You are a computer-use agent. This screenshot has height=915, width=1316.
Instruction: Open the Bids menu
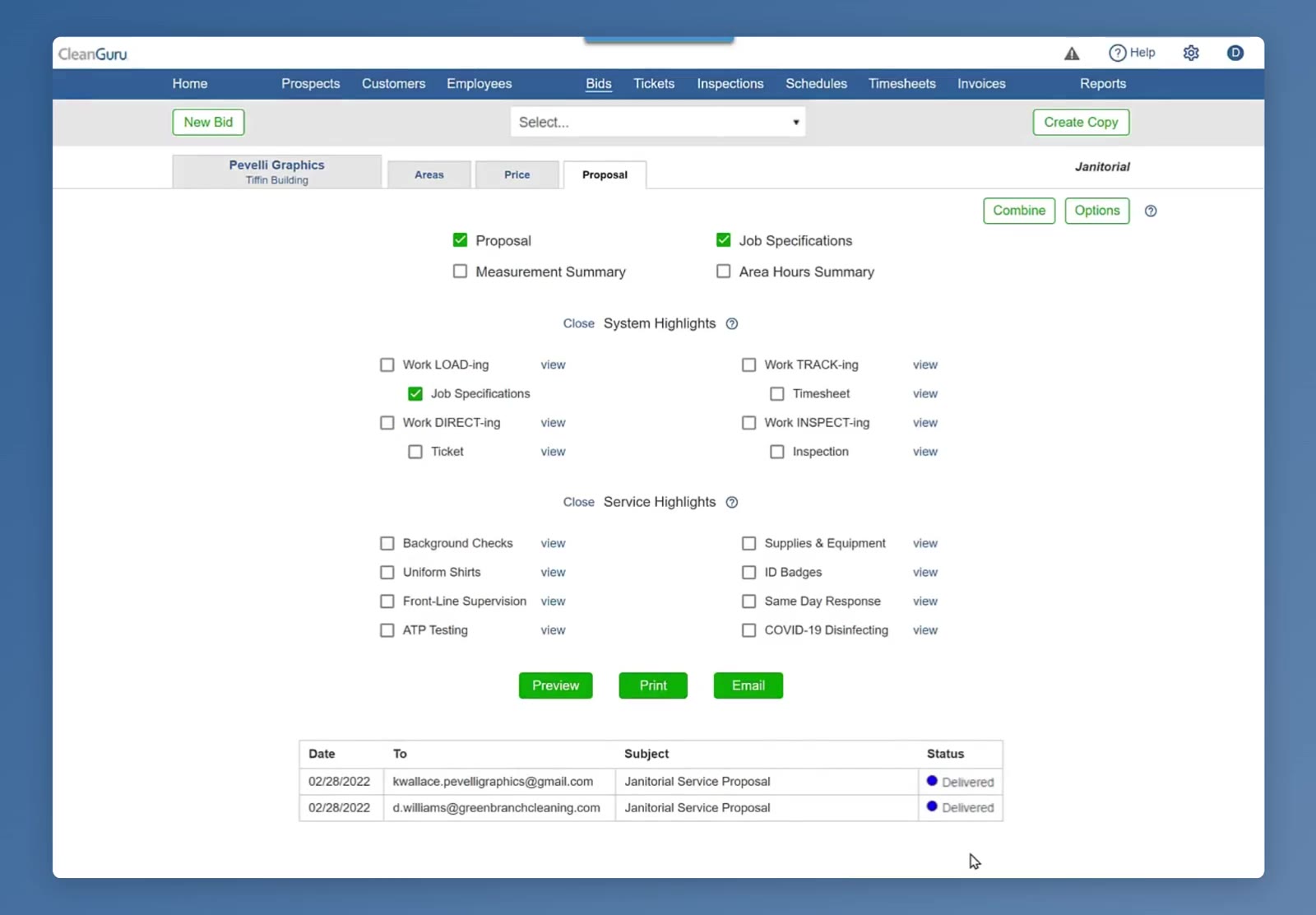click(598, 84)
